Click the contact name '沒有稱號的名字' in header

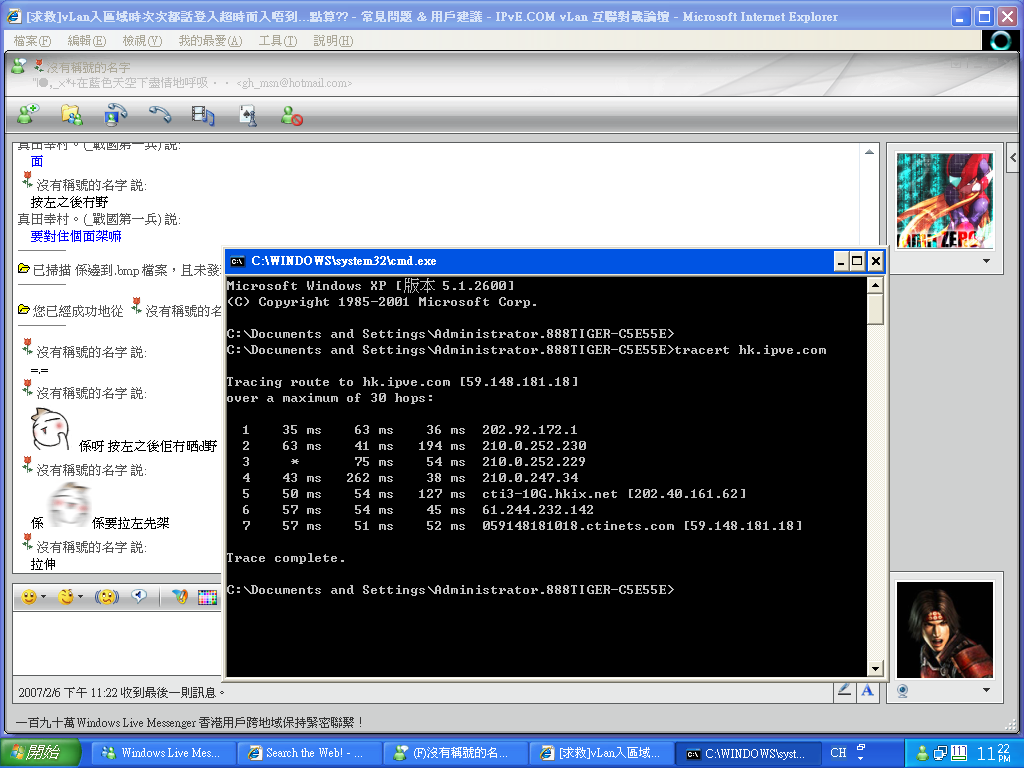tap(88, 67)
